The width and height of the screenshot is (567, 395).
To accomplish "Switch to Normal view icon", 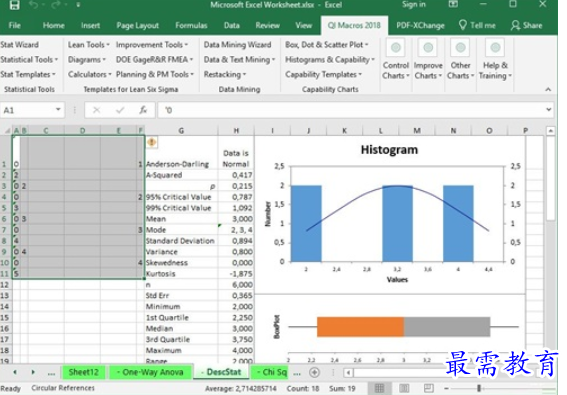I will tap(379, 388).
